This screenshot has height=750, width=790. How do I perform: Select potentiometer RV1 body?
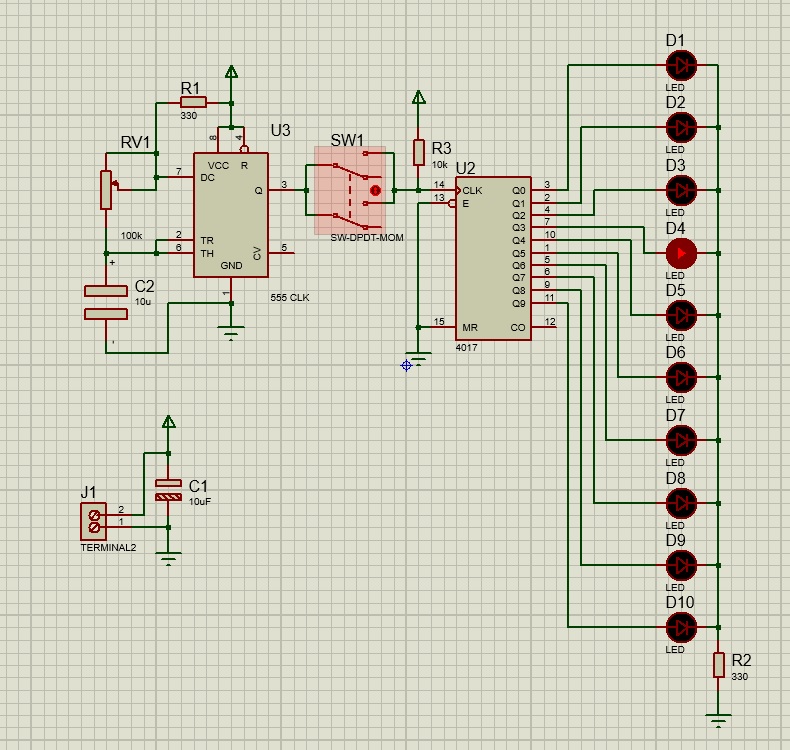[106, 190]
